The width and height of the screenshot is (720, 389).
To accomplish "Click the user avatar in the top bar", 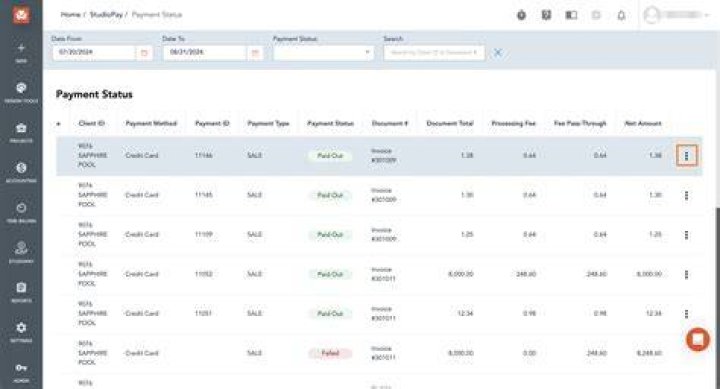I will [652, 15].
